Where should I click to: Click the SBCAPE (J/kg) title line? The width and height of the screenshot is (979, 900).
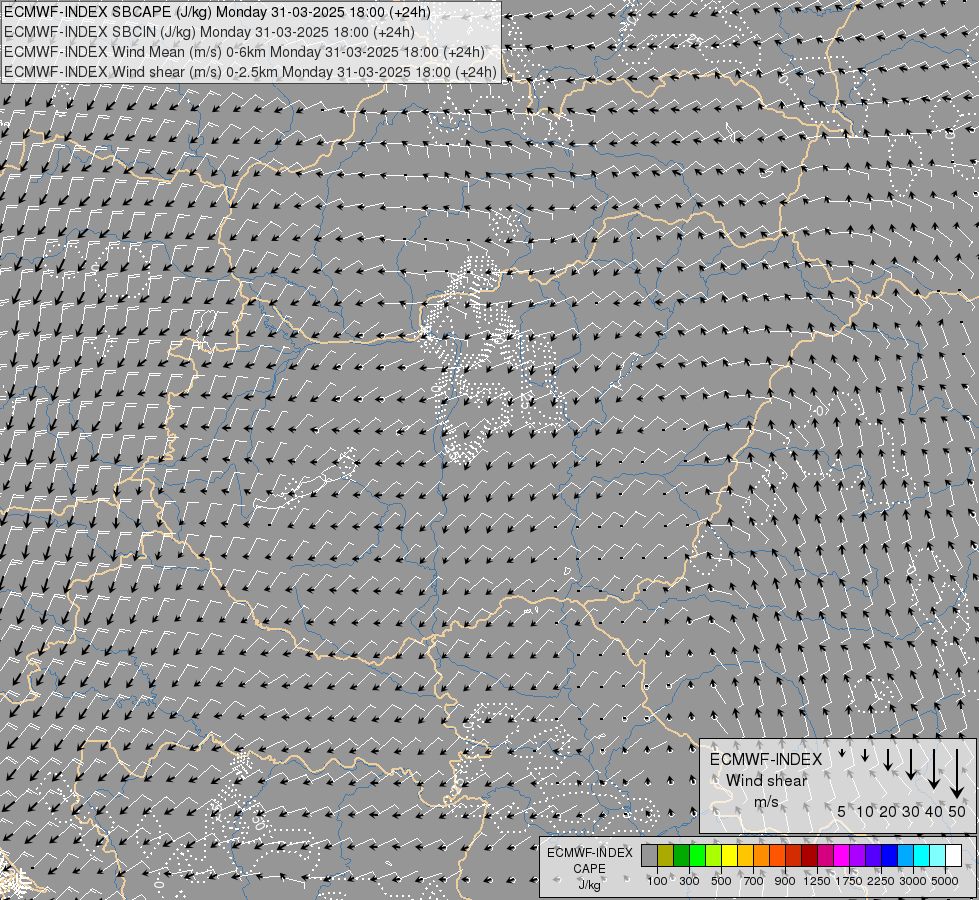coord(217,12)
